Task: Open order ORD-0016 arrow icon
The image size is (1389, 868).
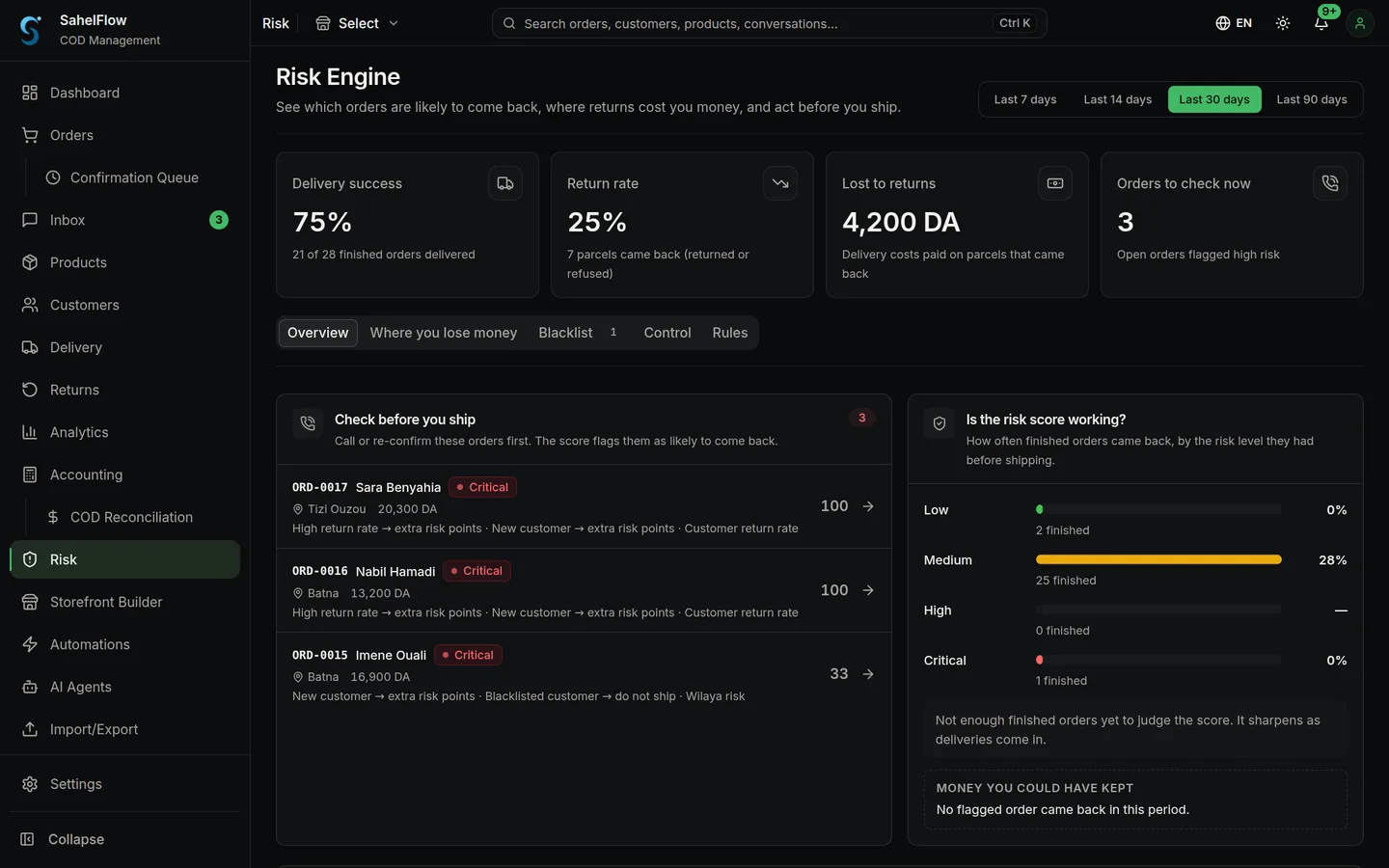Action: pyautogui.click(x=868, y=590)
